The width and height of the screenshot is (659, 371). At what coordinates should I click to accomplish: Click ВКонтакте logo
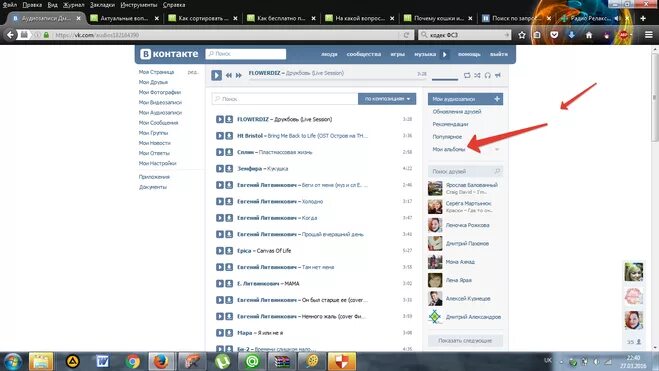tap(169, 54)
